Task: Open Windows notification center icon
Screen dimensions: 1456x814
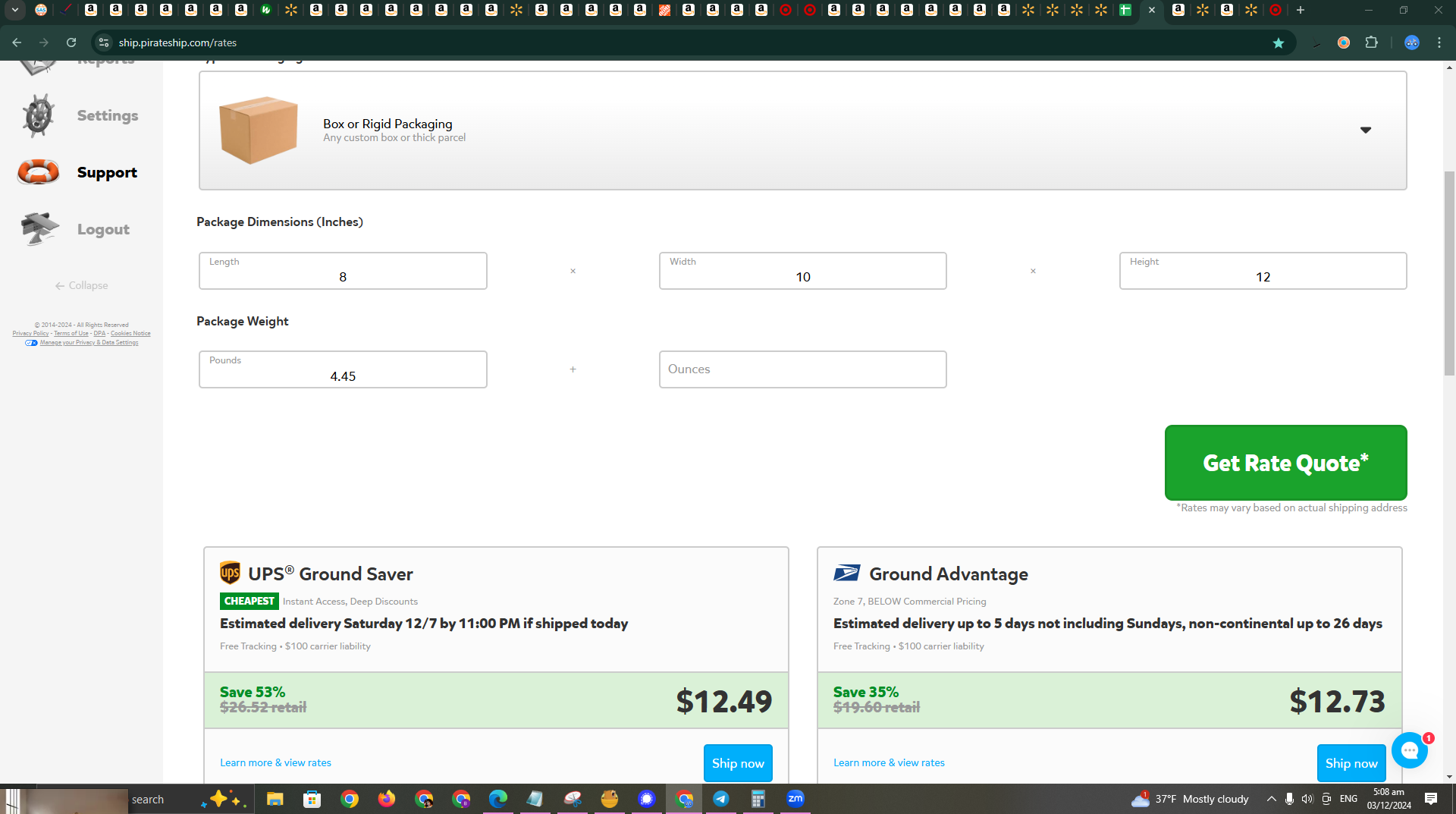Action: [1431, 799]
